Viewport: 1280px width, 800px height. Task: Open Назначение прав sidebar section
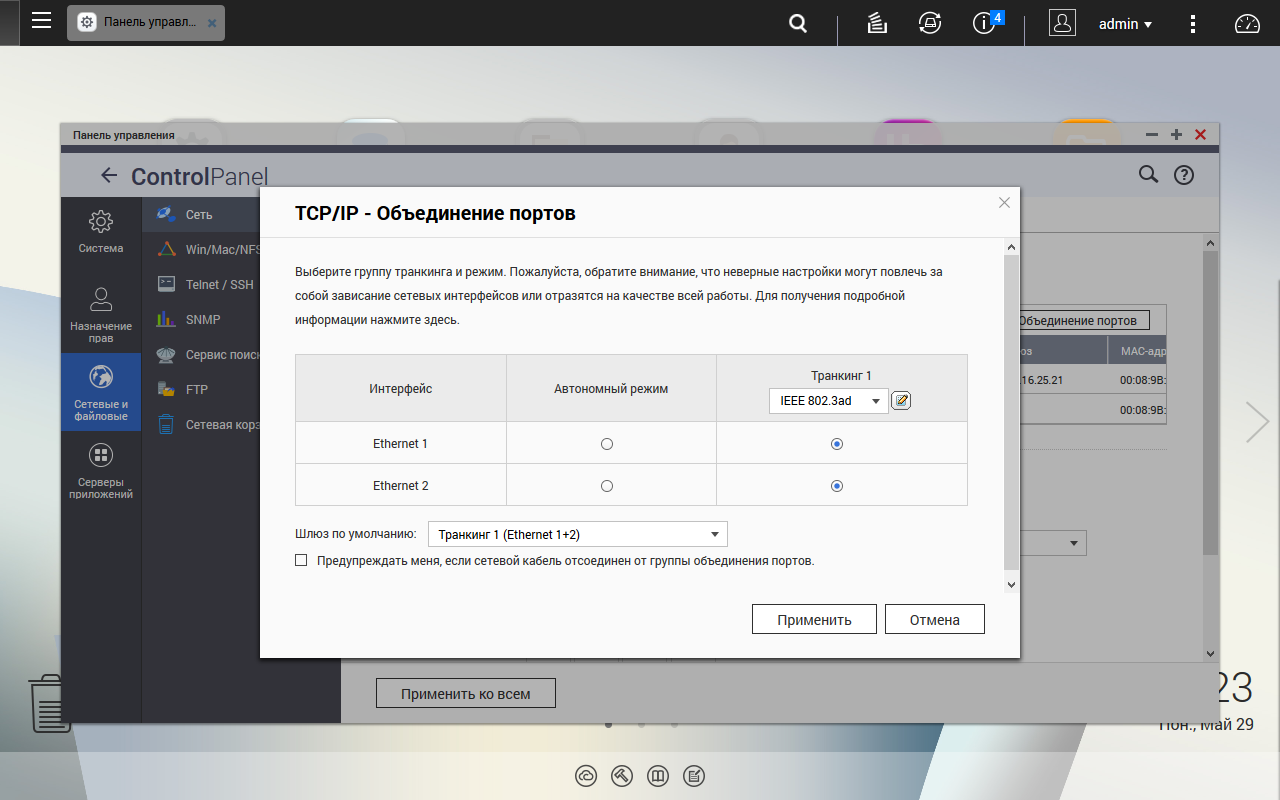pos(101,314)
